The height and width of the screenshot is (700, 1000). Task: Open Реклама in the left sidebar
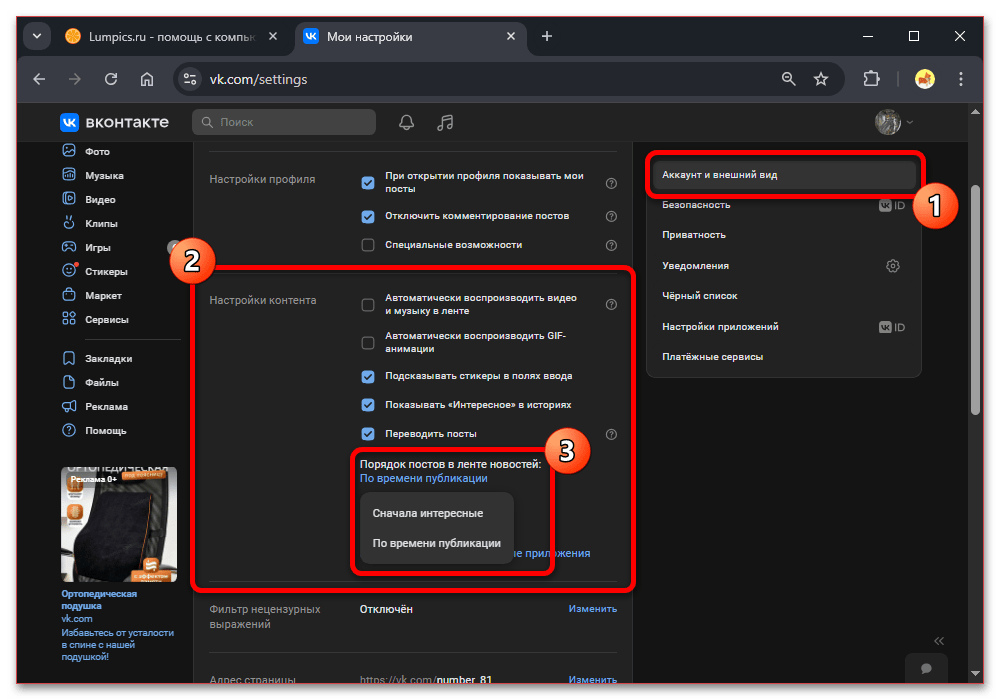[106, 407]
